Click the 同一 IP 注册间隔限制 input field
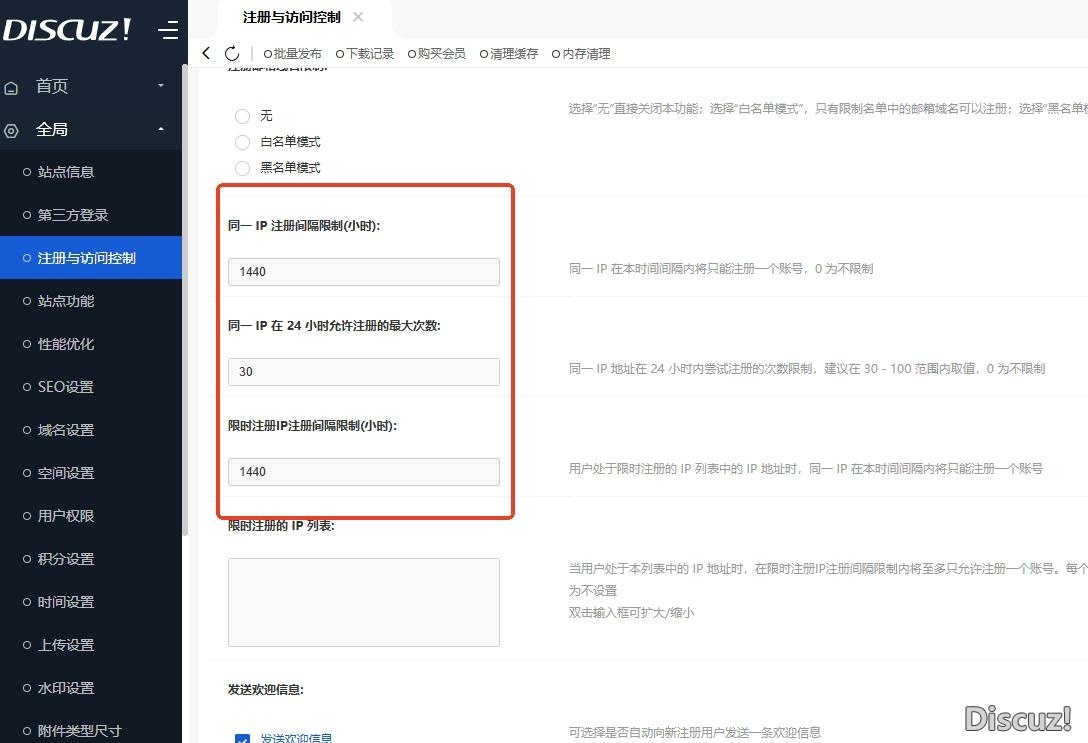1088x743 pixels. pos(363,271)
